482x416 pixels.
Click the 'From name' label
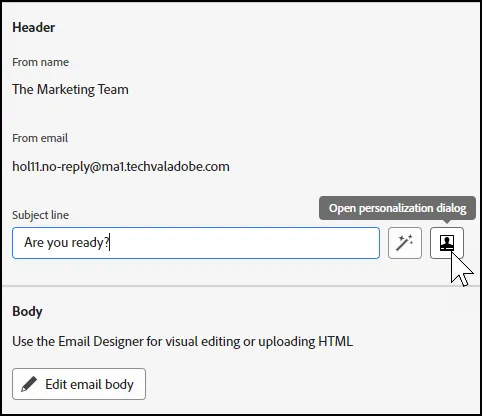pyautogui.click(x=41, y=62)
